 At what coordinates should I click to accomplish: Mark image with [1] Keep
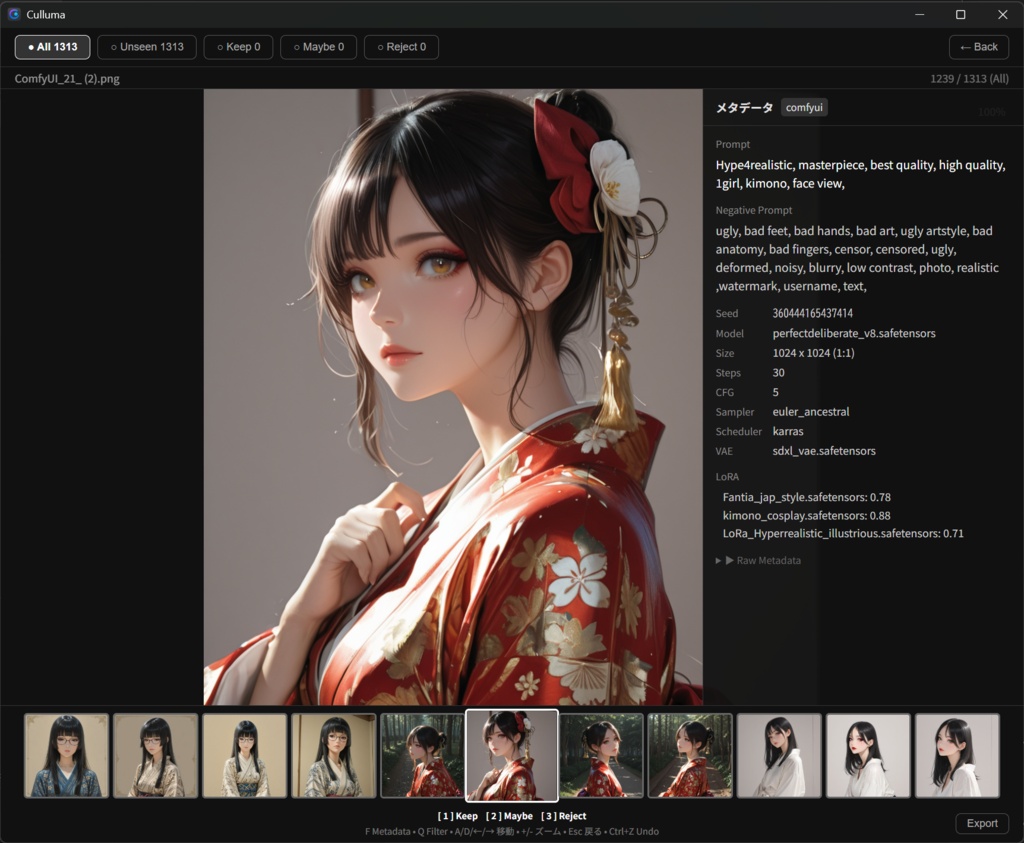point(458,816)
